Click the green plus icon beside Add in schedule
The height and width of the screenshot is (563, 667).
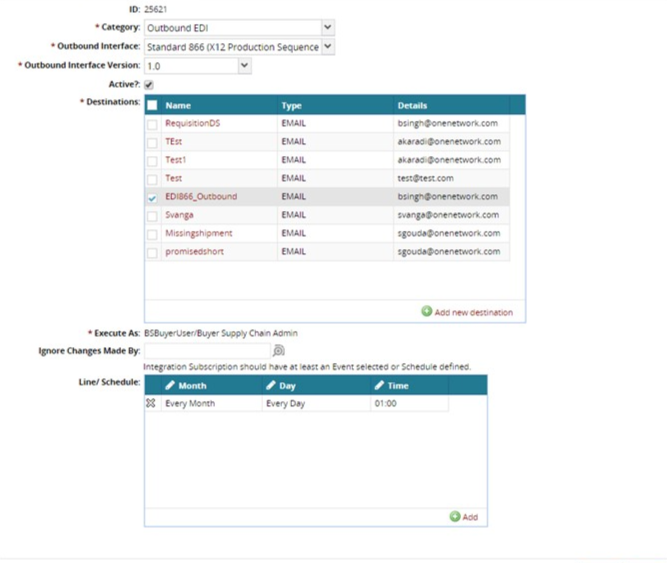coord(455,516)
